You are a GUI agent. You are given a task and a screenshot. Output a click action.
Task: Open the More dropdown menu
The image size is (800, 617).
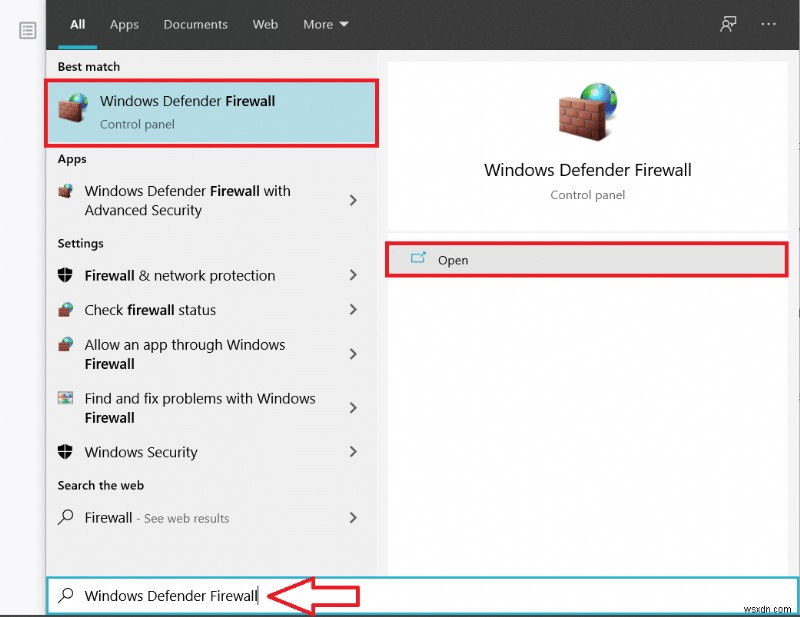pyautogui.click(x=326, y=24)
